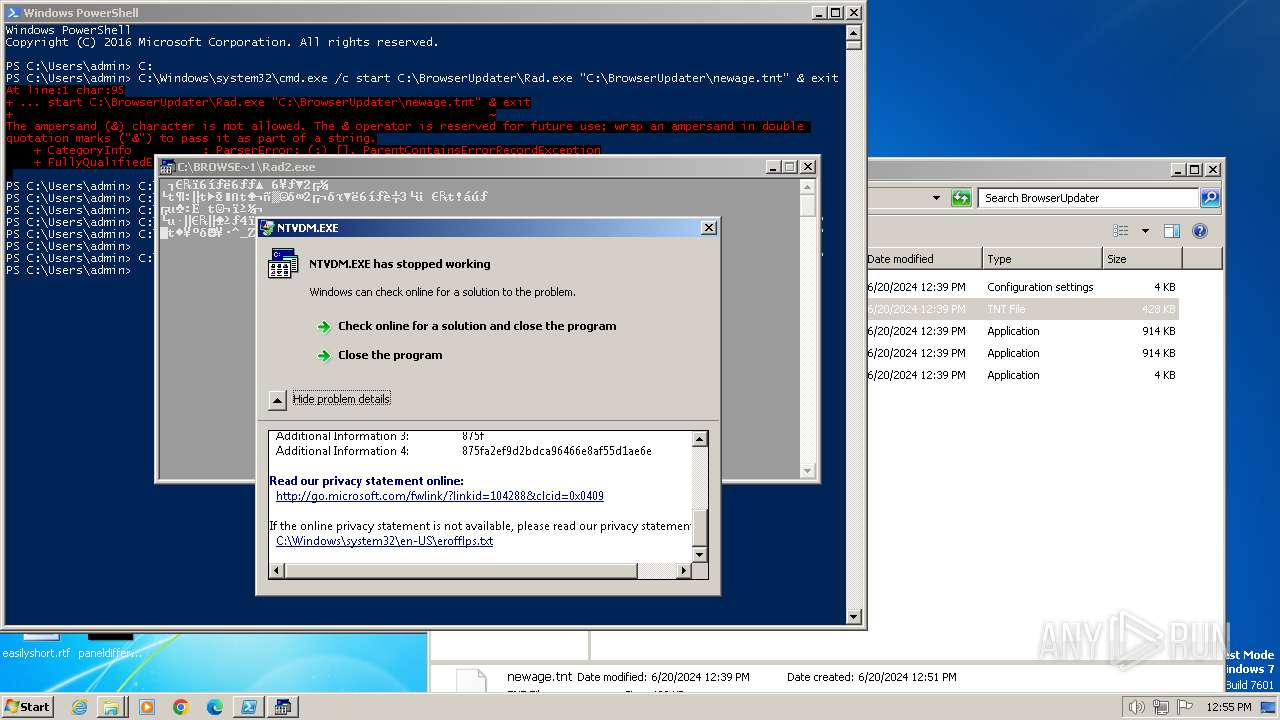The image size is (1280, 720).
Task: Launch Internet Explorer from the taskbar
Action: [x=80, y=707]
